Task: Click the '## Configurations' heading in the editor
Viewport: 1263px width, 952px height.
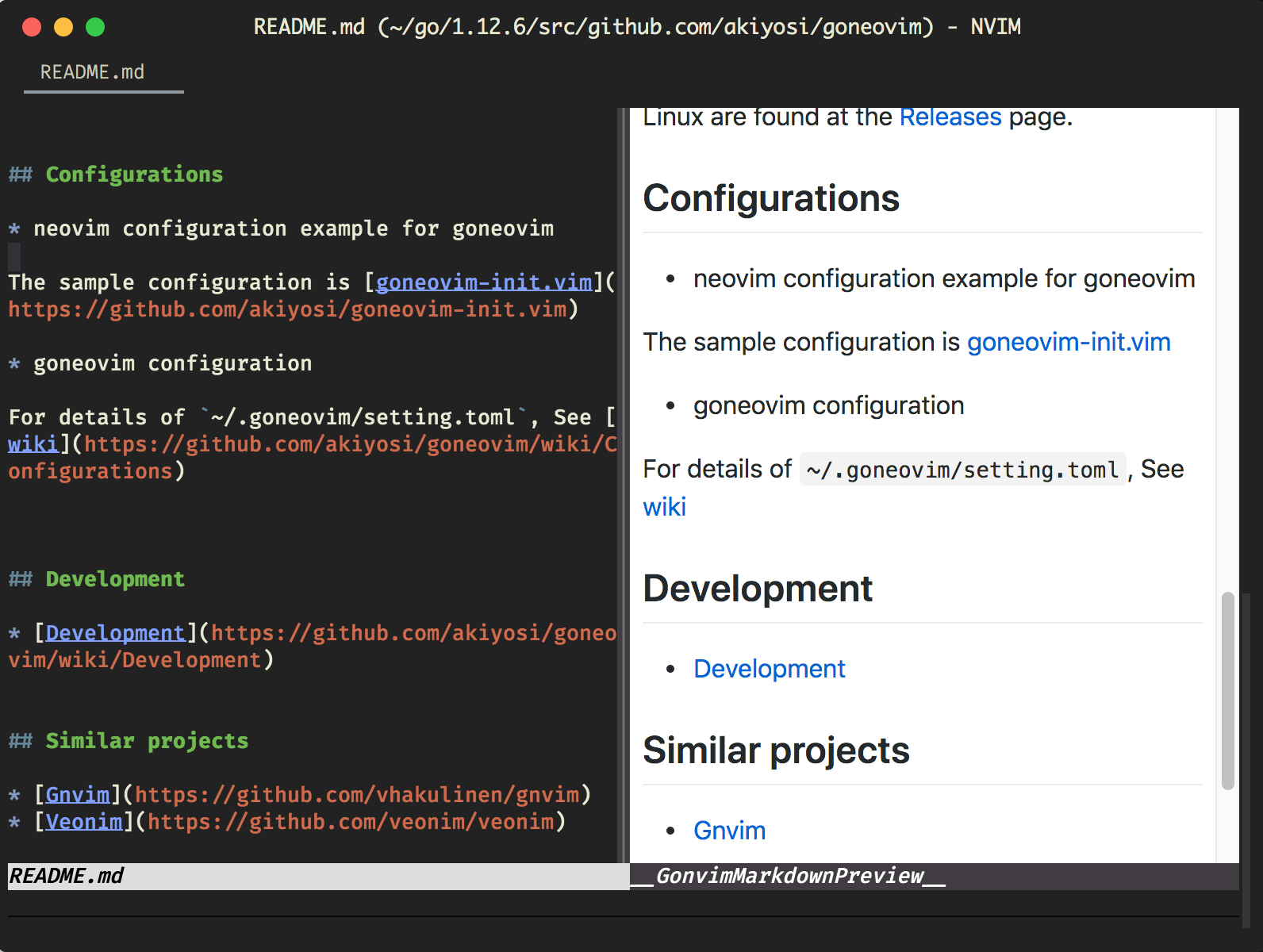Action: click(116, 175)
